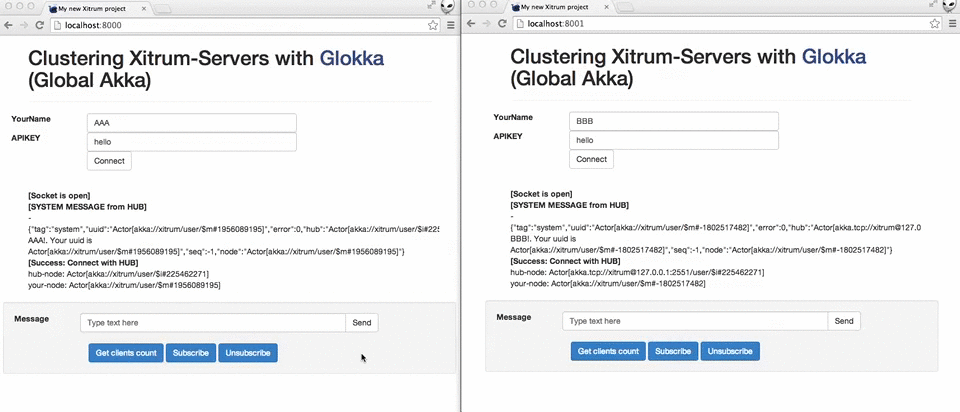Go back in the localhost:8000 window

pos(8,25)
